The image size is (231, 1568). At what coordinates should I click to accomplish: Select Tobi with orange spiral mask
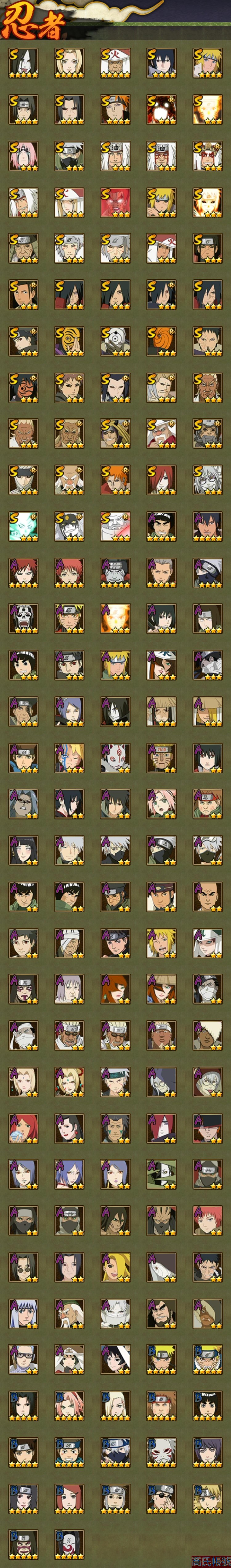pos(162,341)
